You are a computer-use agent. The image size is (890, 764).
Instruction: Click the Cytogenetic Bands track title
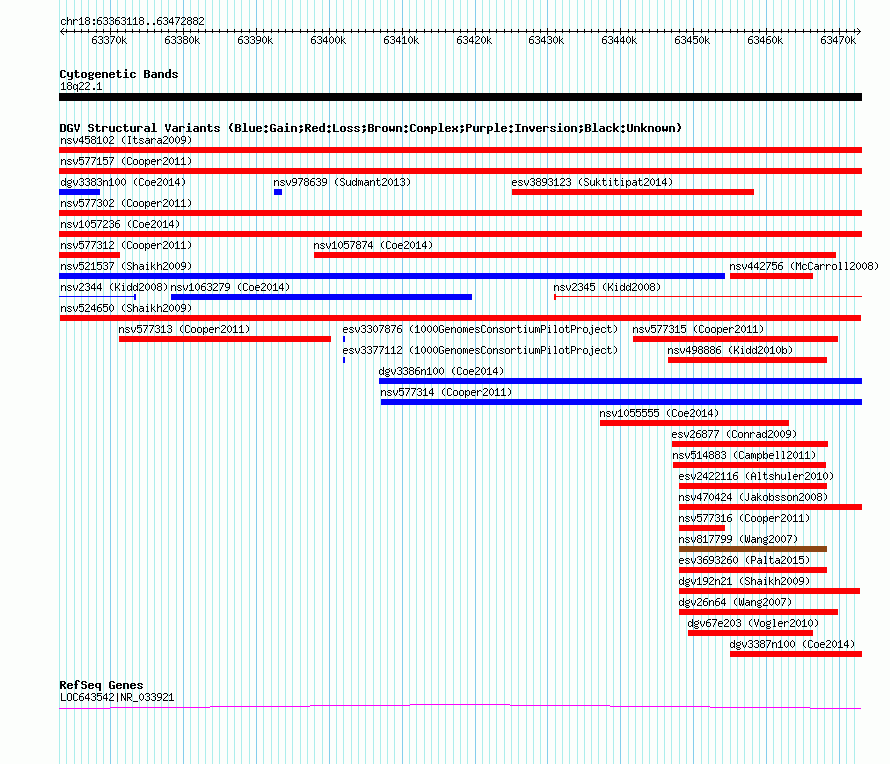[119, 74]
